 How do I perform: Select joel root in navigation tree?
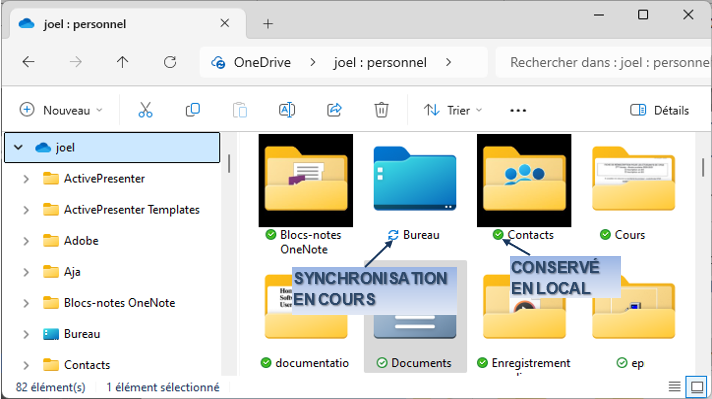click(x=112, y=147)
